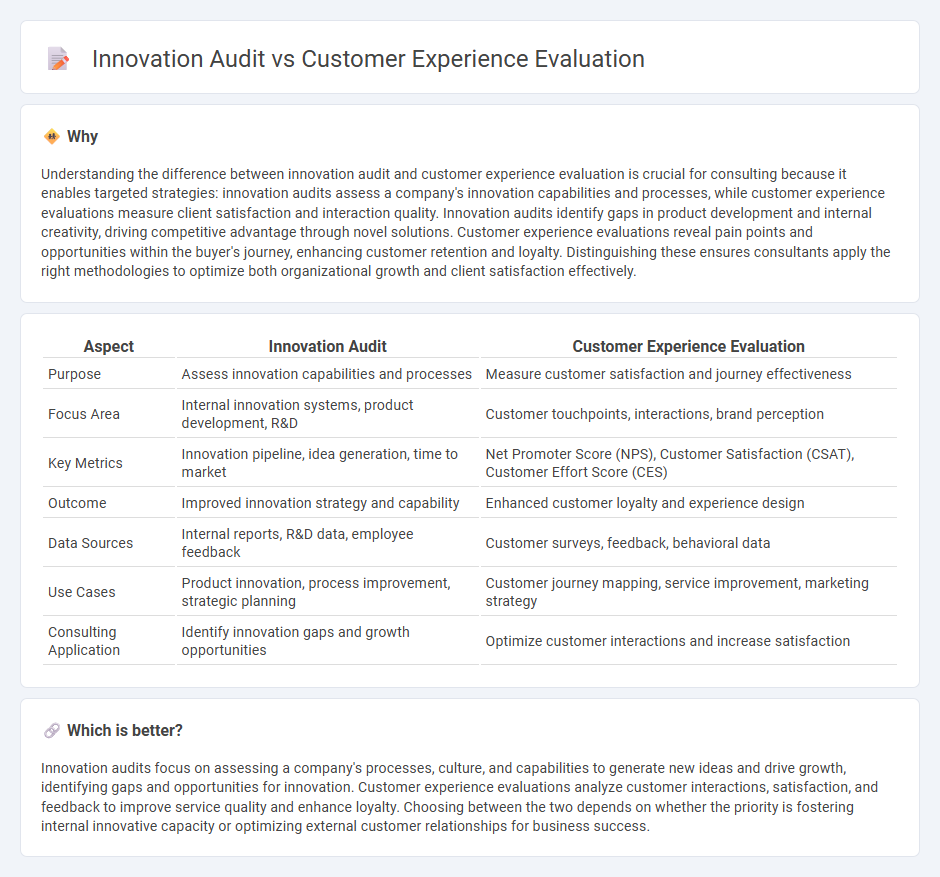Click the paragraph starting 'Innovation audits focus on assessing'
The width and height of the screenshot is (940, 877).
click(x=460, y=797)
